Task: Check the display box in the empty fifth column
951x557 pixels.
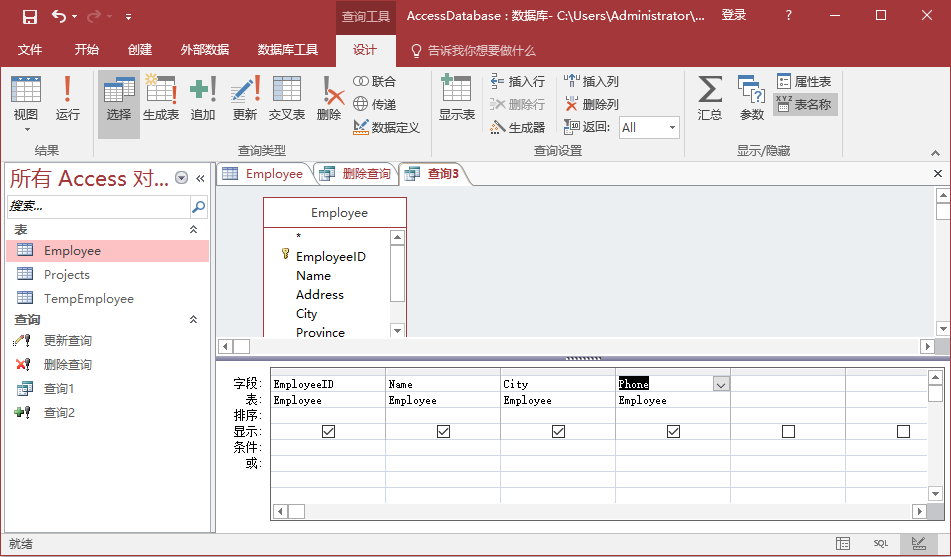Action: click(788, 431)
